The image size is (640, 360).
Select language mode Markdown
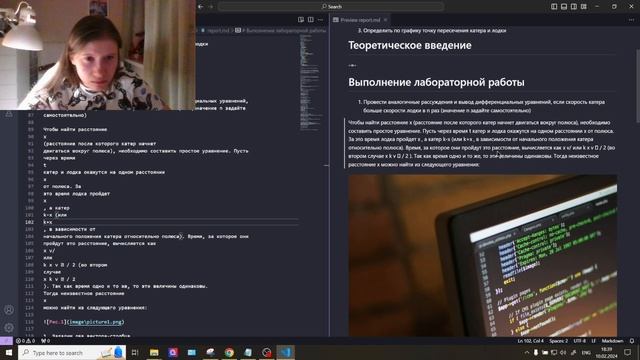click(x=612, y=341)
